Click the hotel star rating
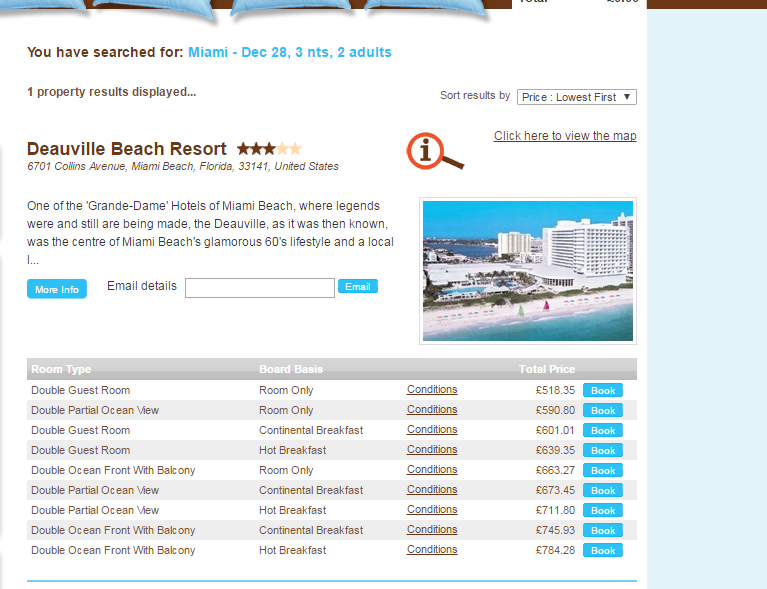This screenshot has height=589, width=767. [269, 148]
